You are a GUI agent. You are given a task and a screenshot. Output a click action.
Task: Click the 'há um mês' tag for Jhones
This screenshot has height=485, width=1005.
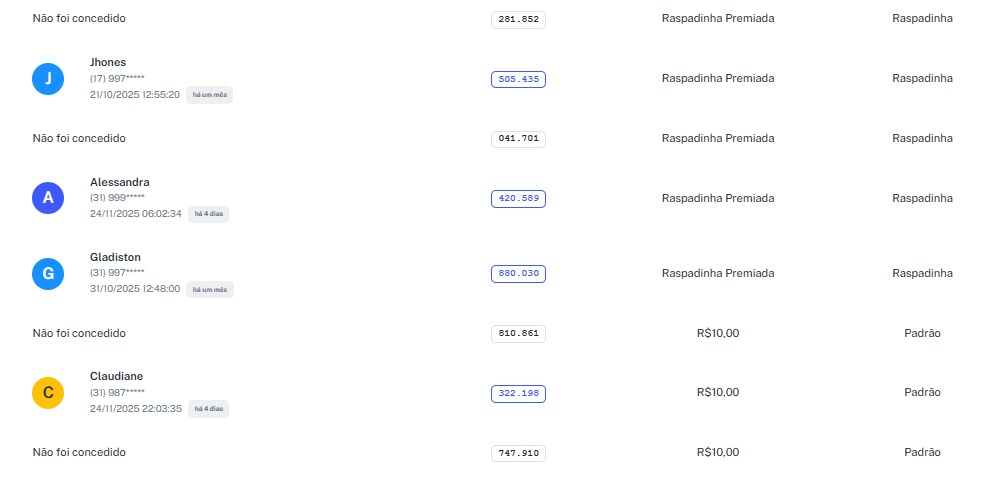209,95
